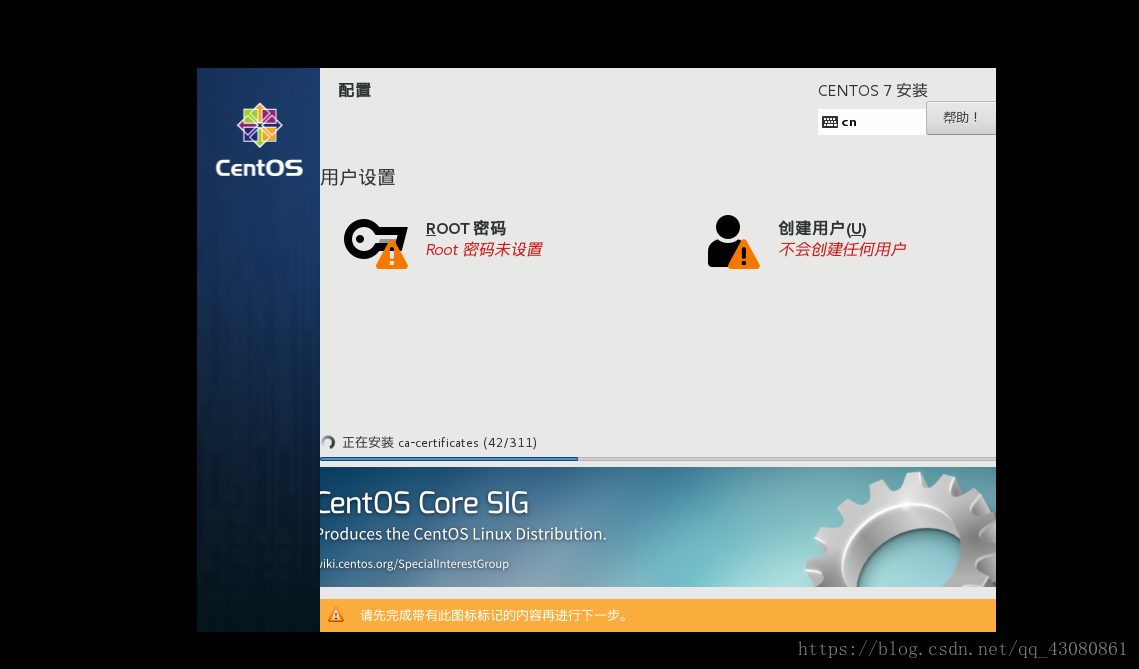The height and width of the screenshot is (669, 1139).
Task: Click the 'CENTOS 7 安装' title
Action: point(872,91)
